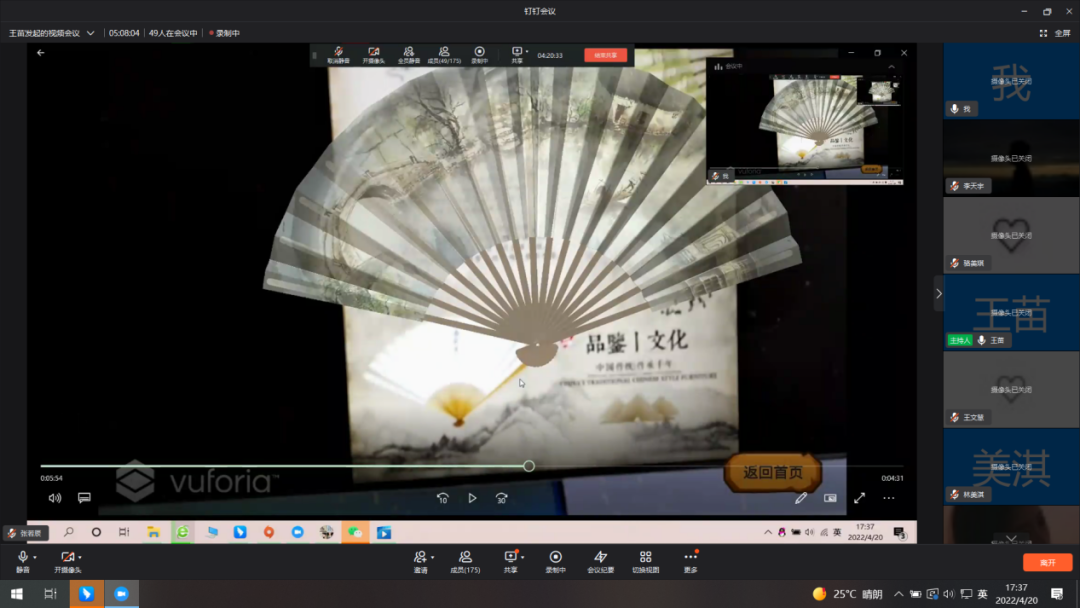Image resolution: width=1080 pixels, height=608 pixels.
Task: Click the 共享 screen share icon
Action: [x=510, y=557]
